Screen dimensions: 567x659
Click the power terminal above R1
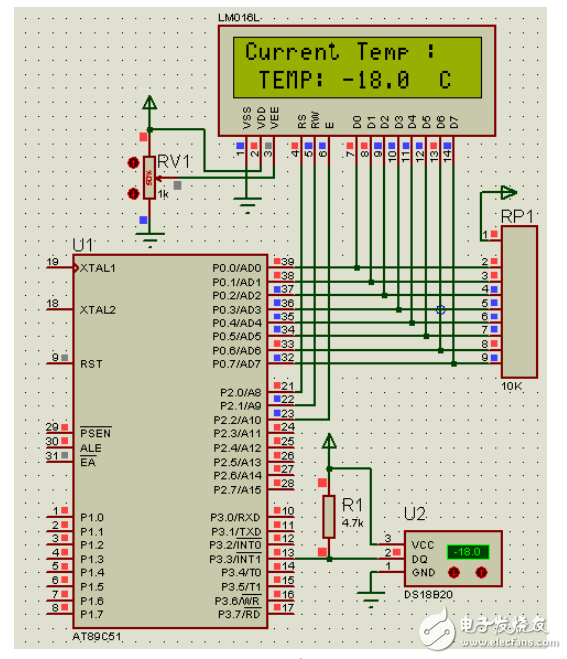point(329,441)
